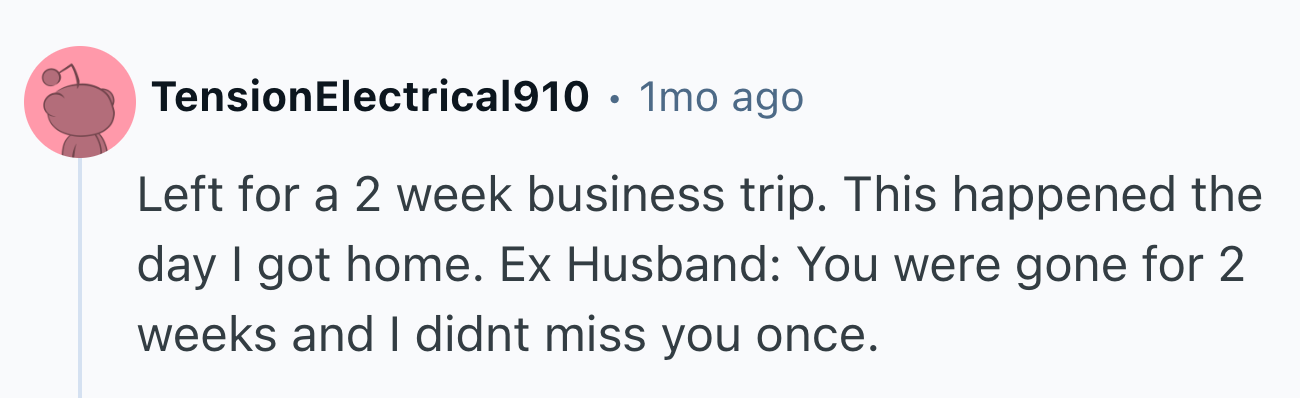Image resolution: width=1300 pixels, height=398 pixels.
Task: Click the Snoo head silhouette in the avatar
Action: coord(84,112)
